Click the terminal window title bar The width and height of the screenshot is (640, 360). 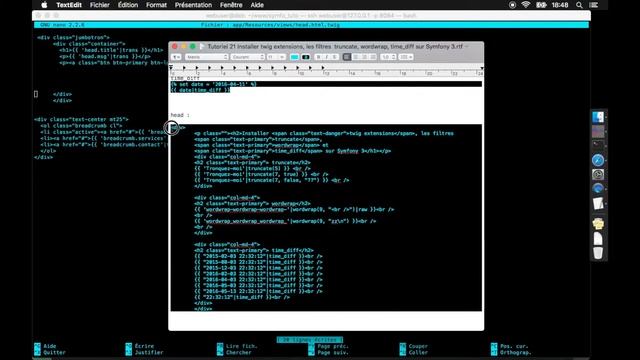(311, 16)
